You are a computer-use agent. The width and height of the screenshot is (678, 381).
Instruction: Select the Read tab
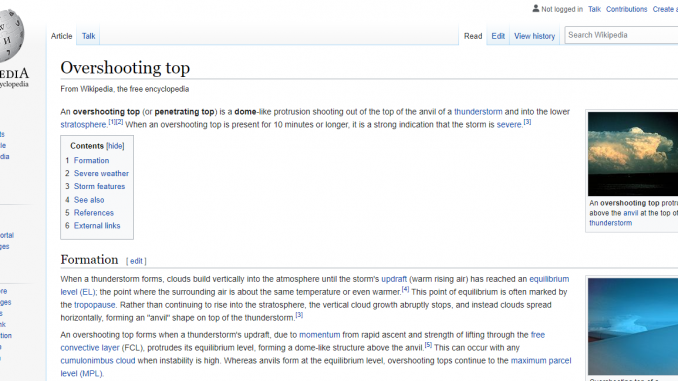click(x=473, y=36)
